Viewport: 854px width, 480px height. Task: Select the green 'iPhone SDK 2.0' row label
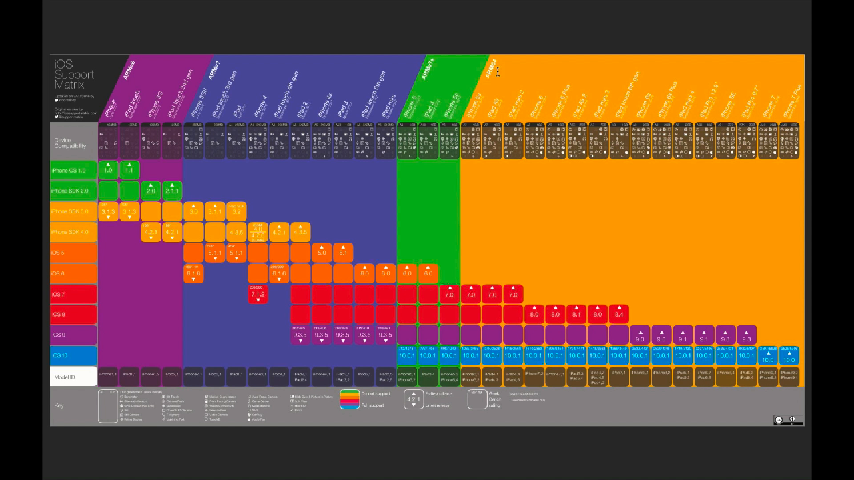[x=74, y=191]
